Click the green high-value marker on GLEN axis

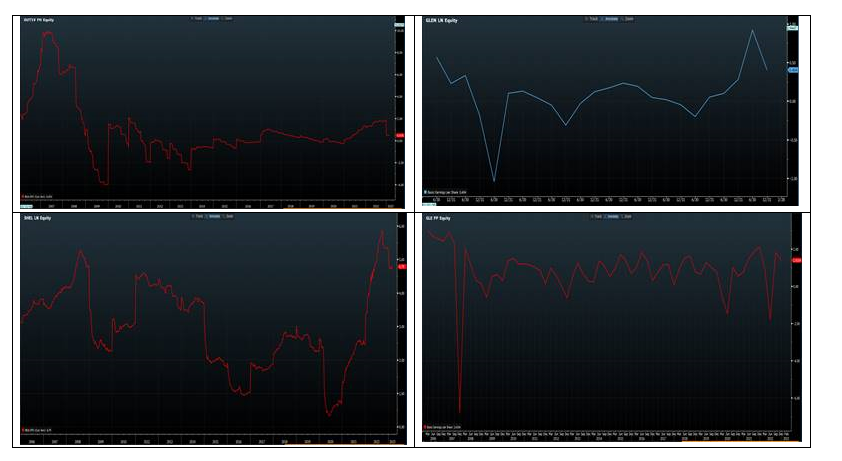pos(792,29)
